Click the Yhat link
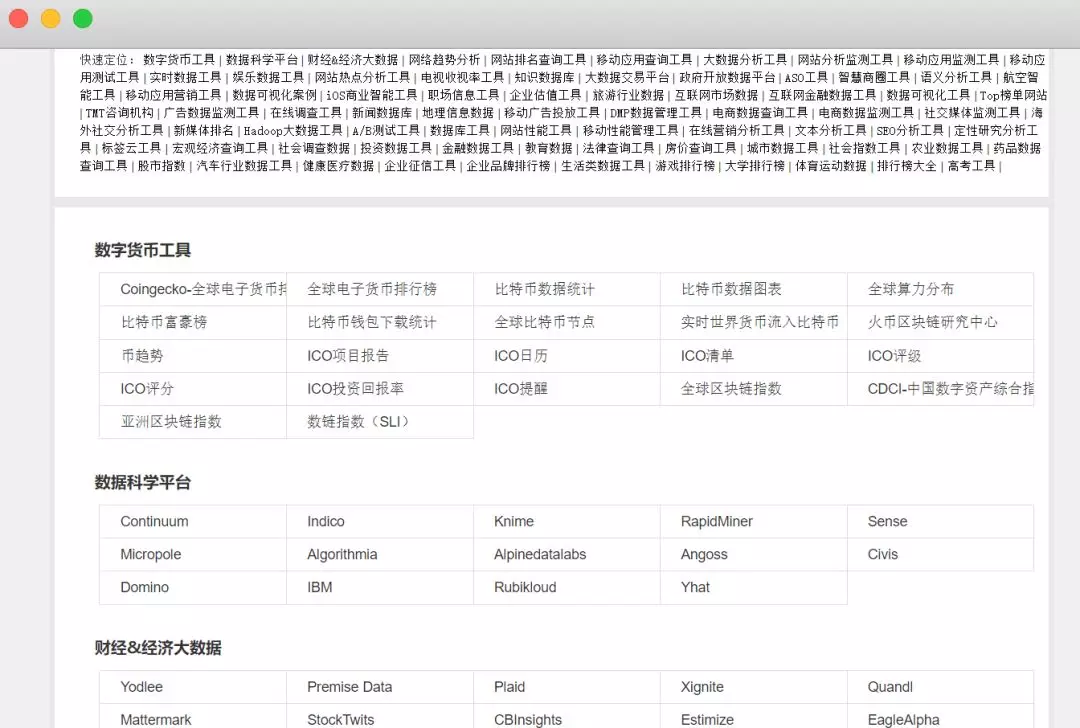This screenshot has height=728, width=1080. pyautogui.click(x=695, y=587)
